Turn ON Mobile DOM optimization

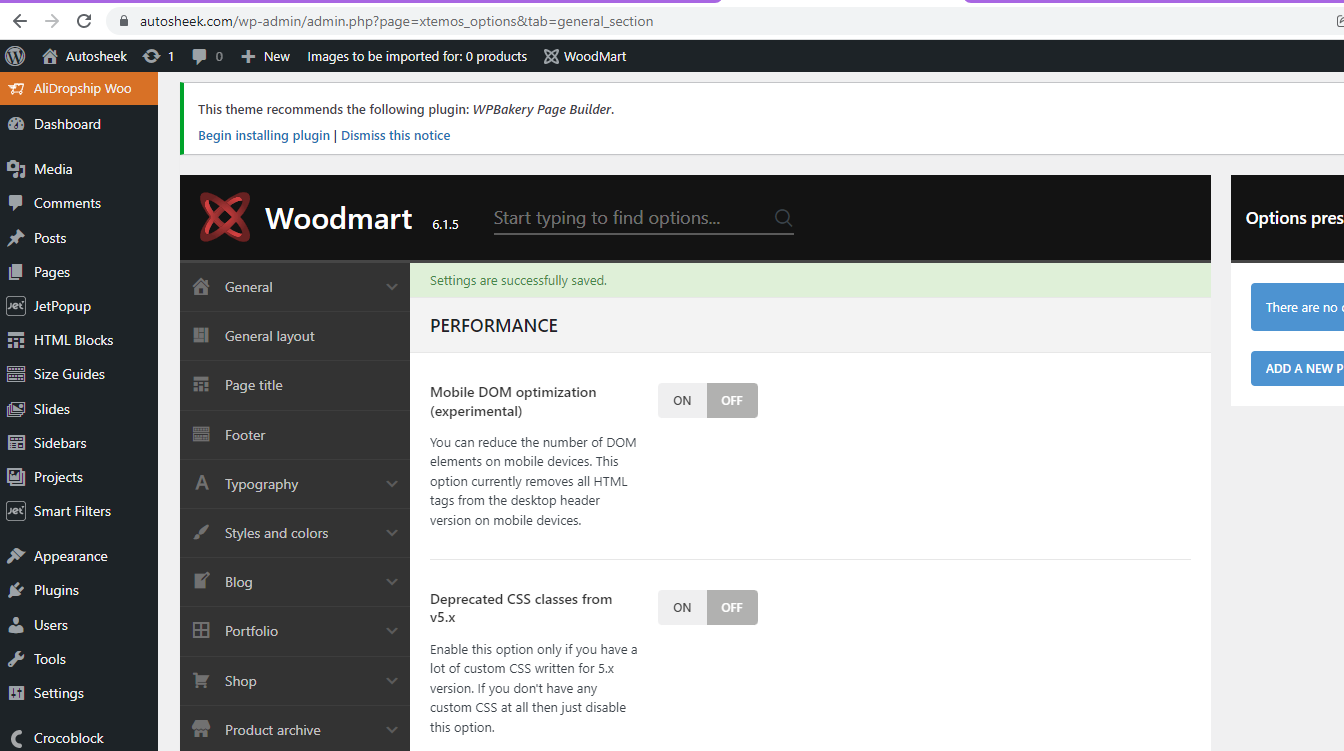pyautogui.click(x=682, y=400)
